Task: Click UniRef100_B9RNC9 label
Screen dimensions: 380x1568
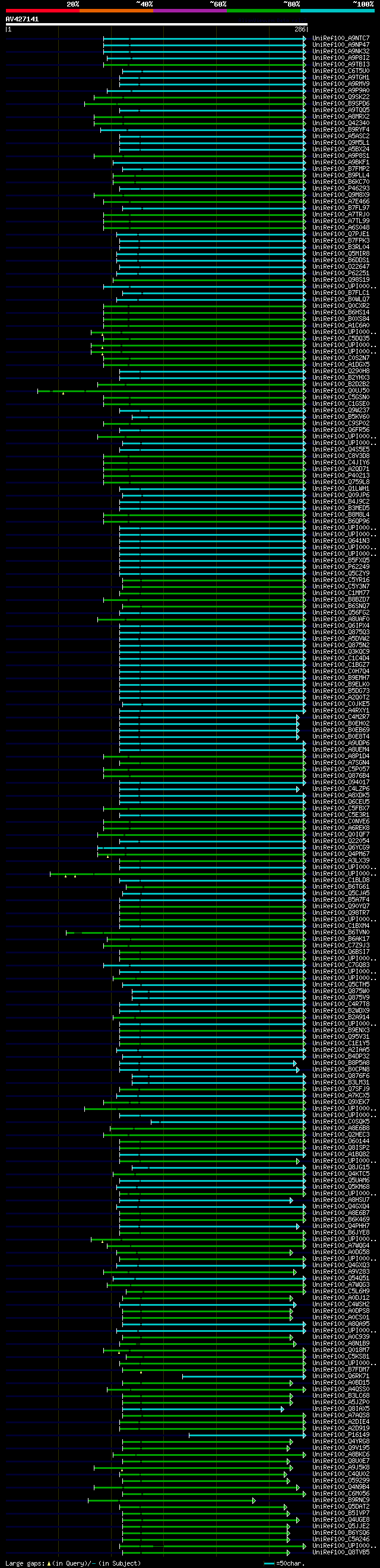Action: [x=341, y=1500]
